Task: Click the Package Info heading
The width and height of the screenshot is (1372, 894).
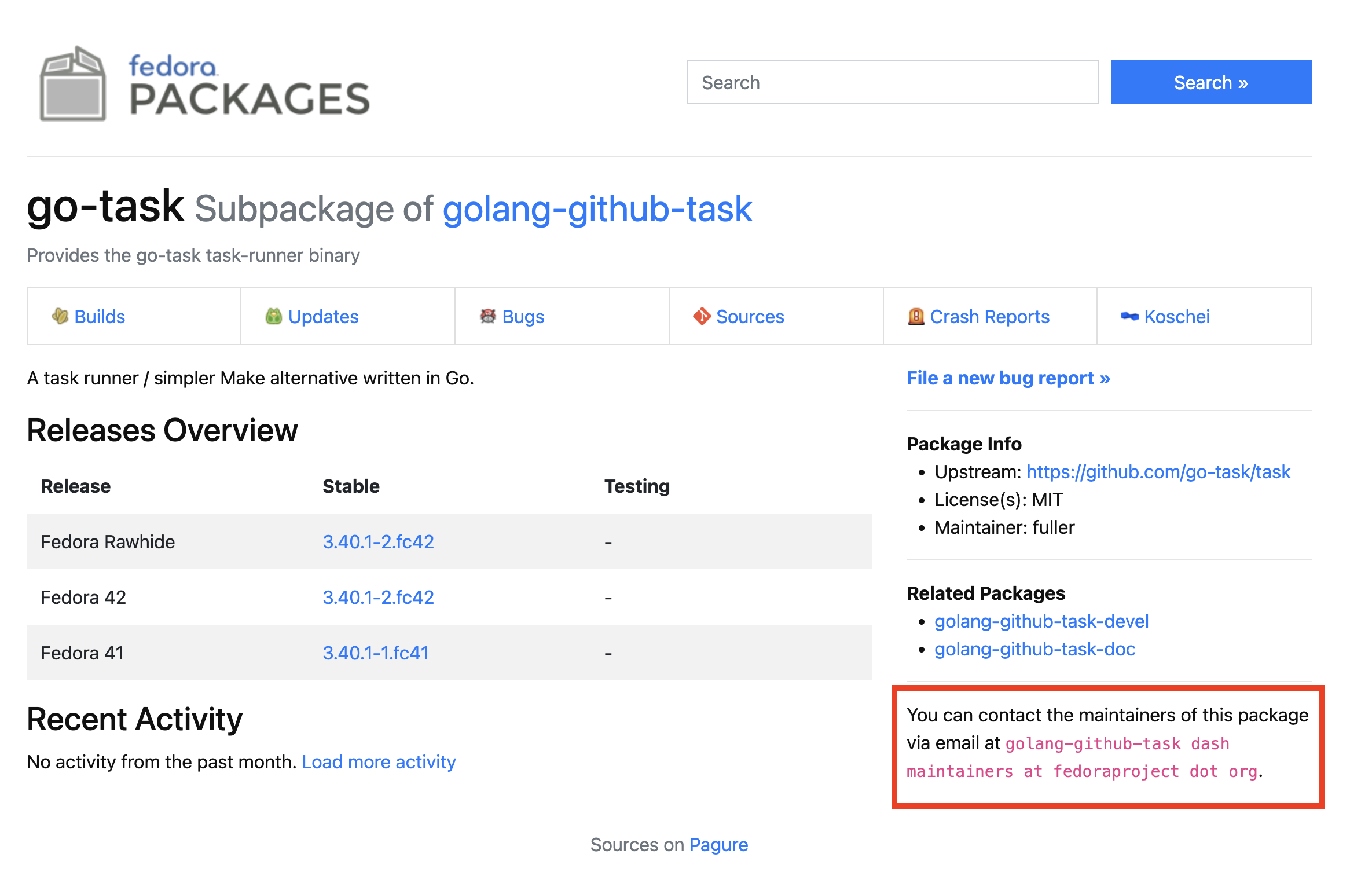Action: tap(964, 444)
